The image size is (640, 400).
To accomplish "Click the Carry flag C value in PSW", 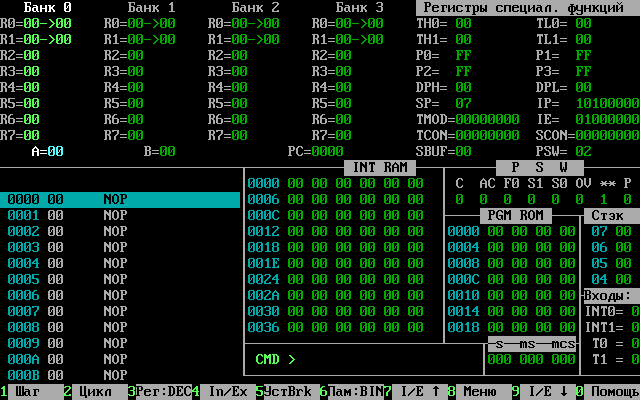I will tap(459, 199).
